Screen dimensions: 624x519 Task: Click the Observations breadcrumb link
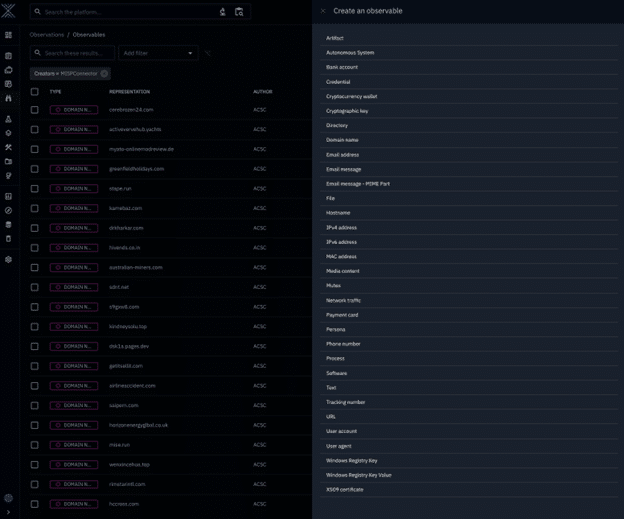click(x=47, y=34)
